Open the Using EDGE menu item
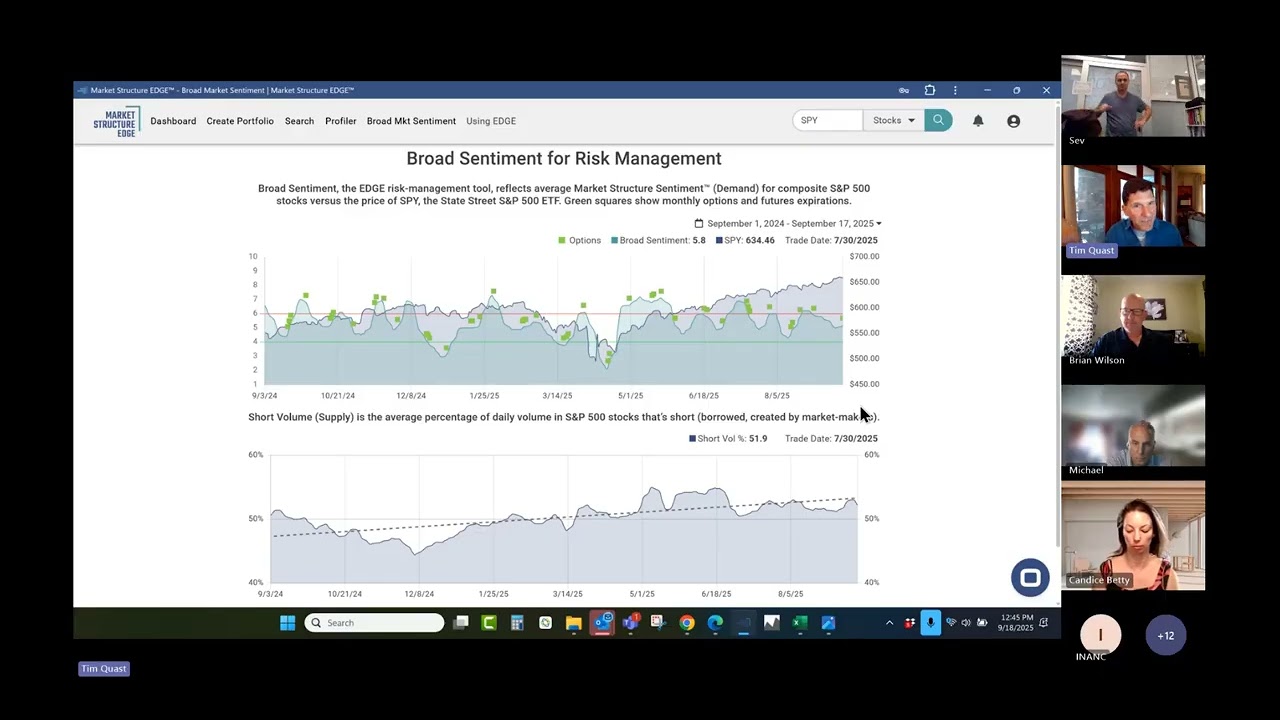1280x720 pixels. coord(491,121)
